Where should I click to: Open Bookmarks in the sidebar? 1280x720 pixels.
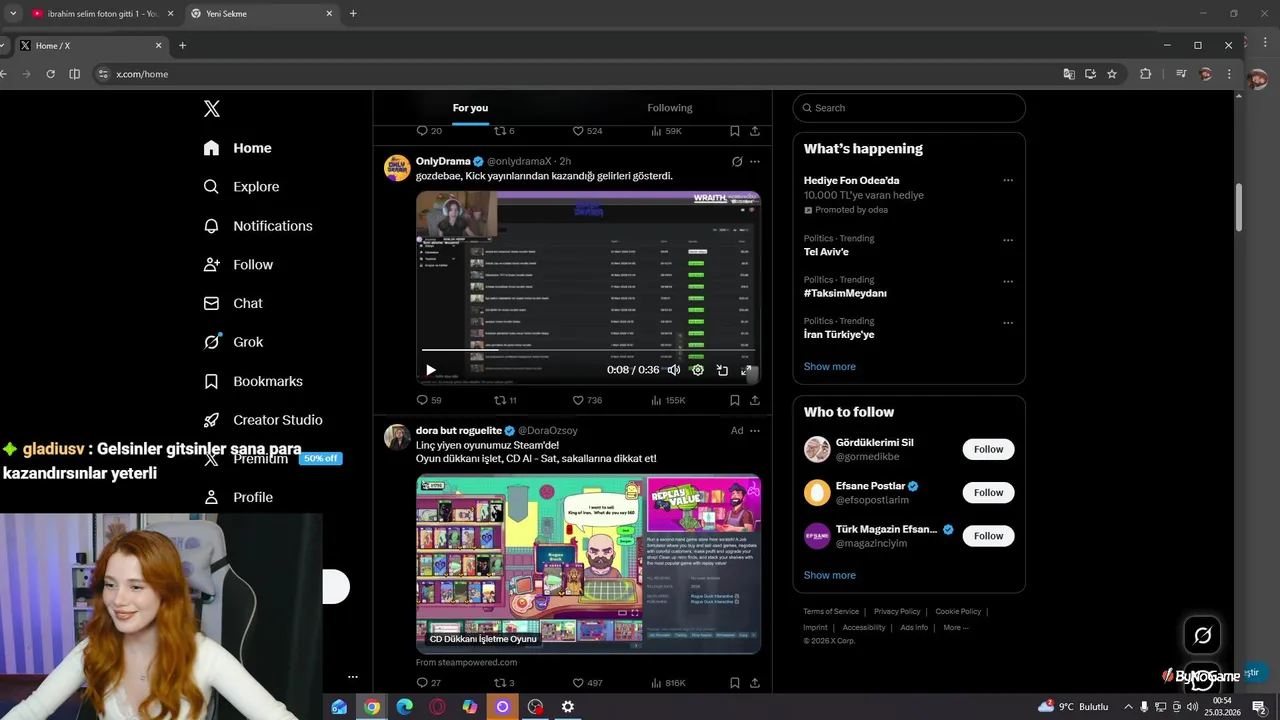click(253, 381)
